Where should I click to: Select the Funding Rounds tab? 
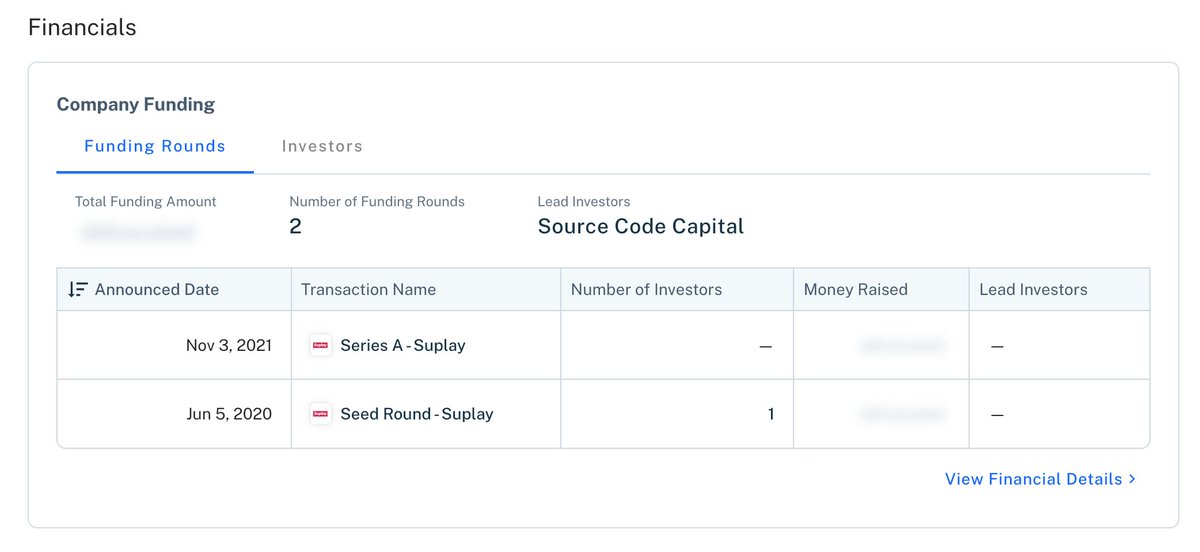point(155,146)
